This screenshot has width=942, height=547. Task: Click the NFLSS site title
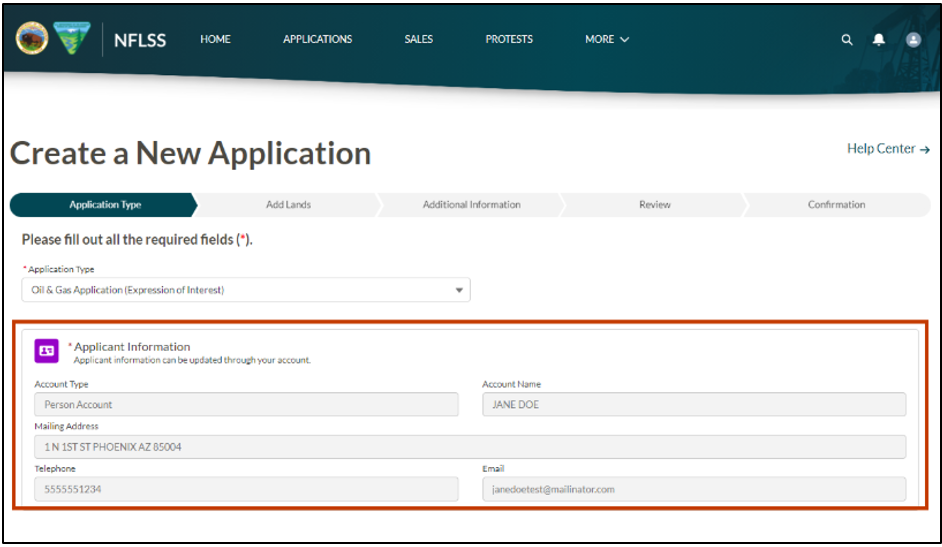click(x=140, y=40)
